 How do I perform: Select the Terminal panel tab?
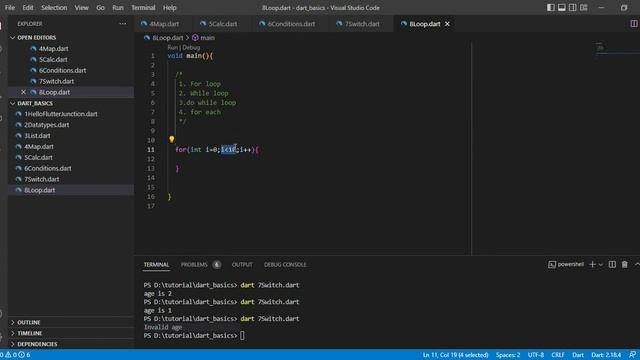156,264
